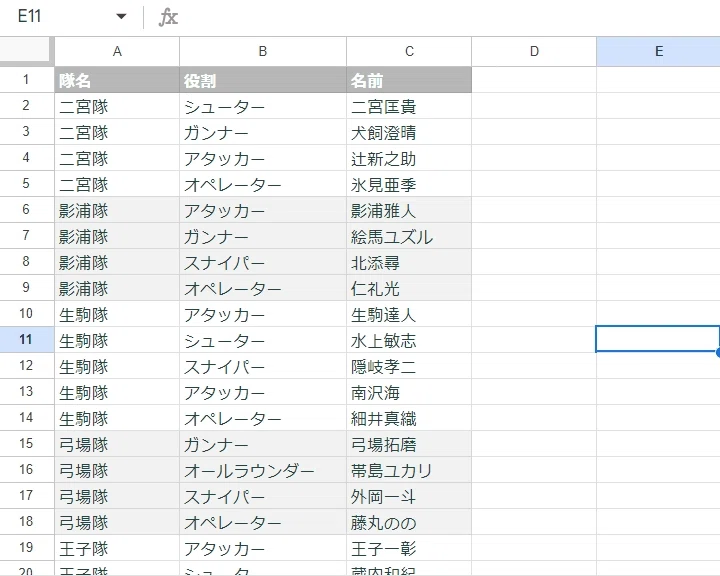Select column B header

pyautogui.click(x=263, y=51)
